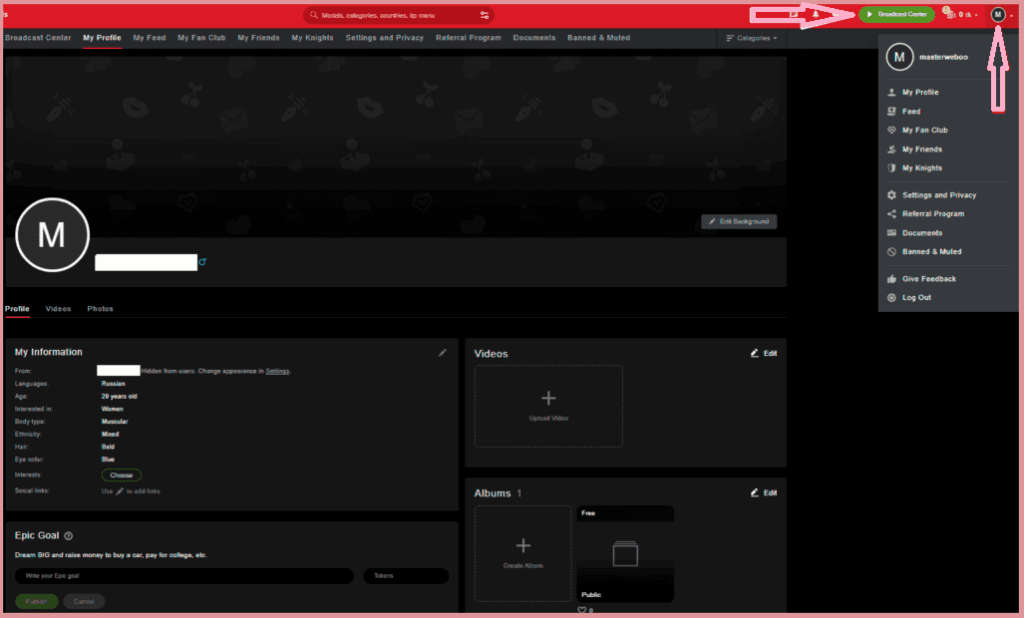This screenshot has height=618, width=1024.
Task: Click the search filter sliders icon
Action: coord(485,16)
